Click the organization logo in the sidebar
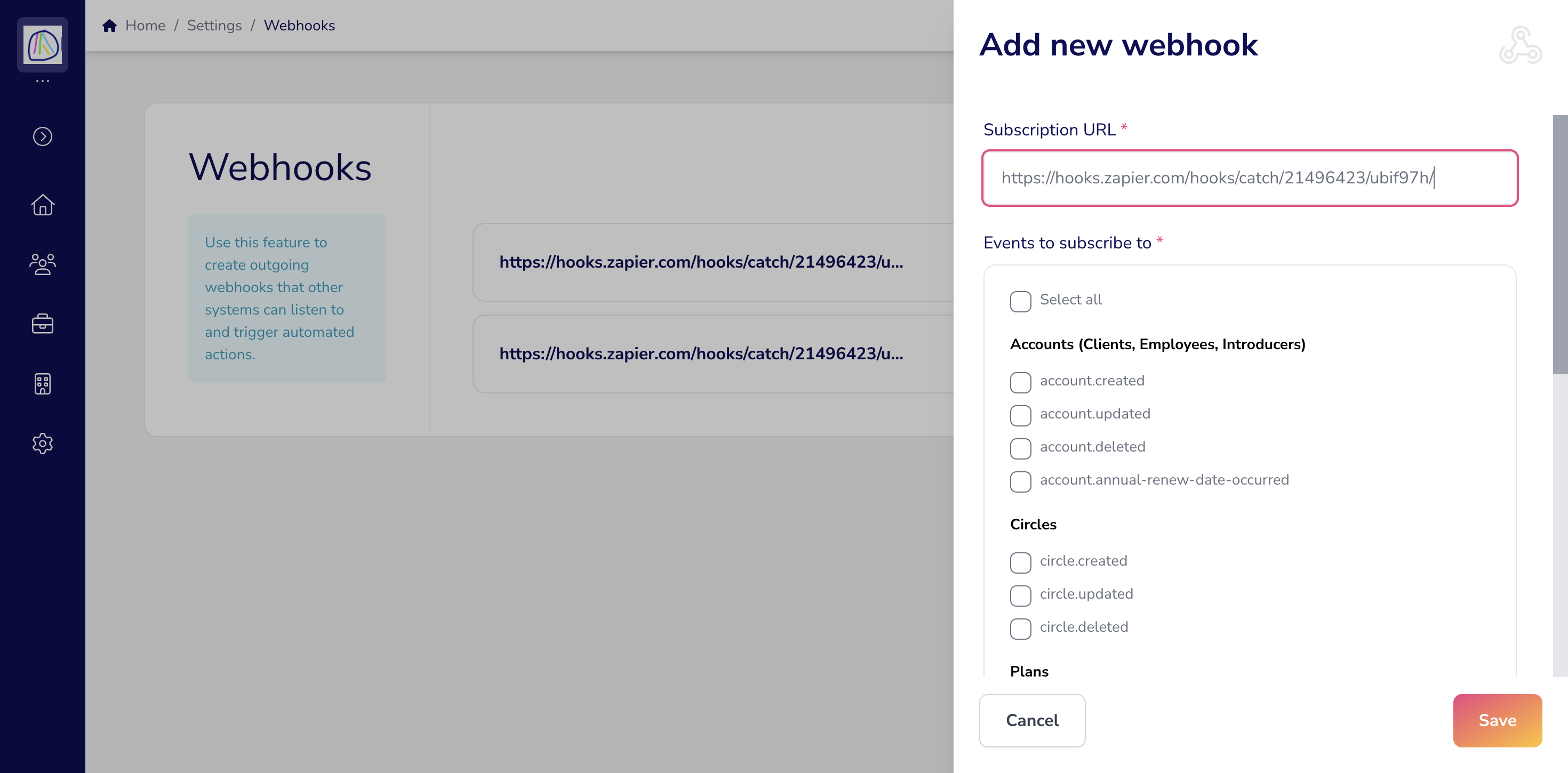The image size is (1568, 773). tap(43, 44)
